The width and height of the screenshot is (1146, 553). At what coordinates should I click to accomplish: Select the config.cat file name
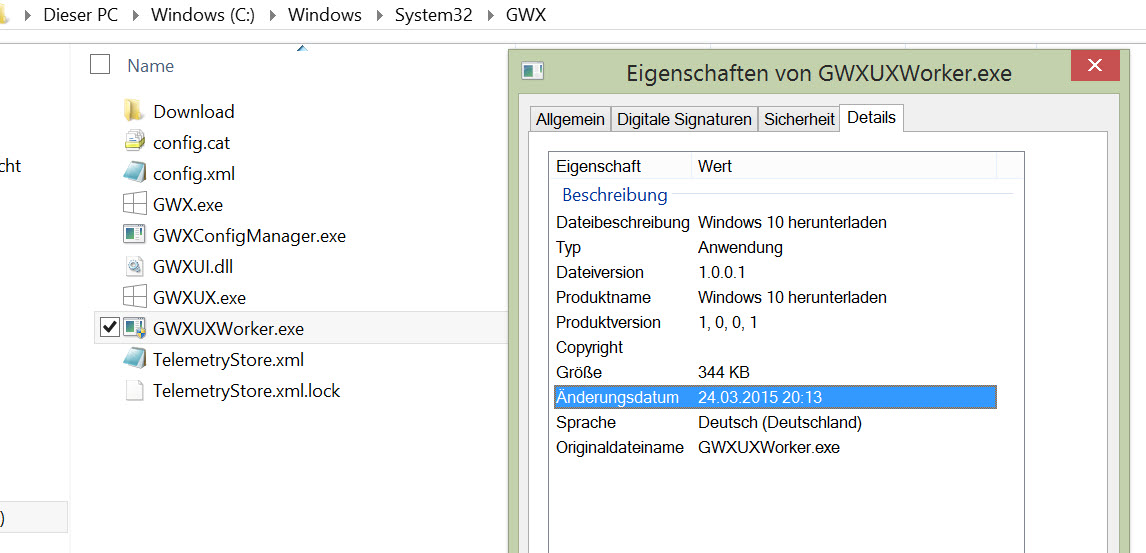coord(191,142)
